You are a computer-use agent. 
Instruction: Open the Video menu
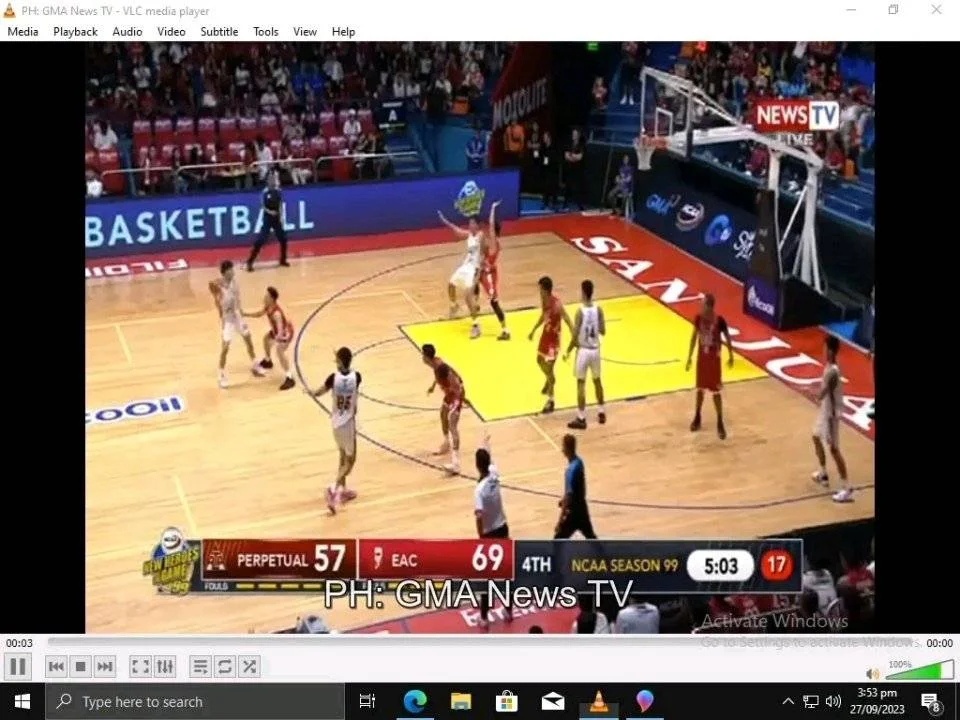[x=171, y=32]
